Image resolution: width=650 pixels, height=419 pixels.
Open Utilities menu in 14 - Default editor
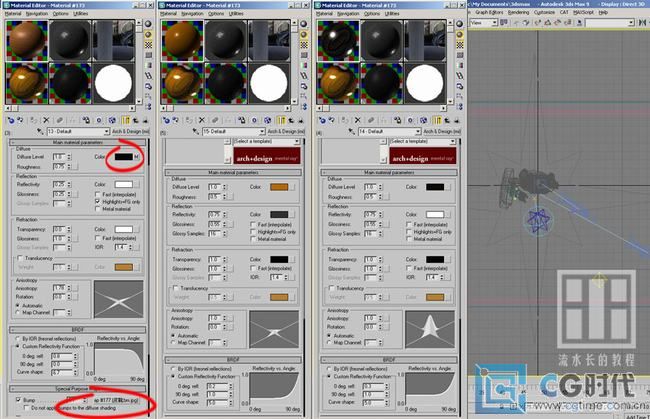coord(392,14)
